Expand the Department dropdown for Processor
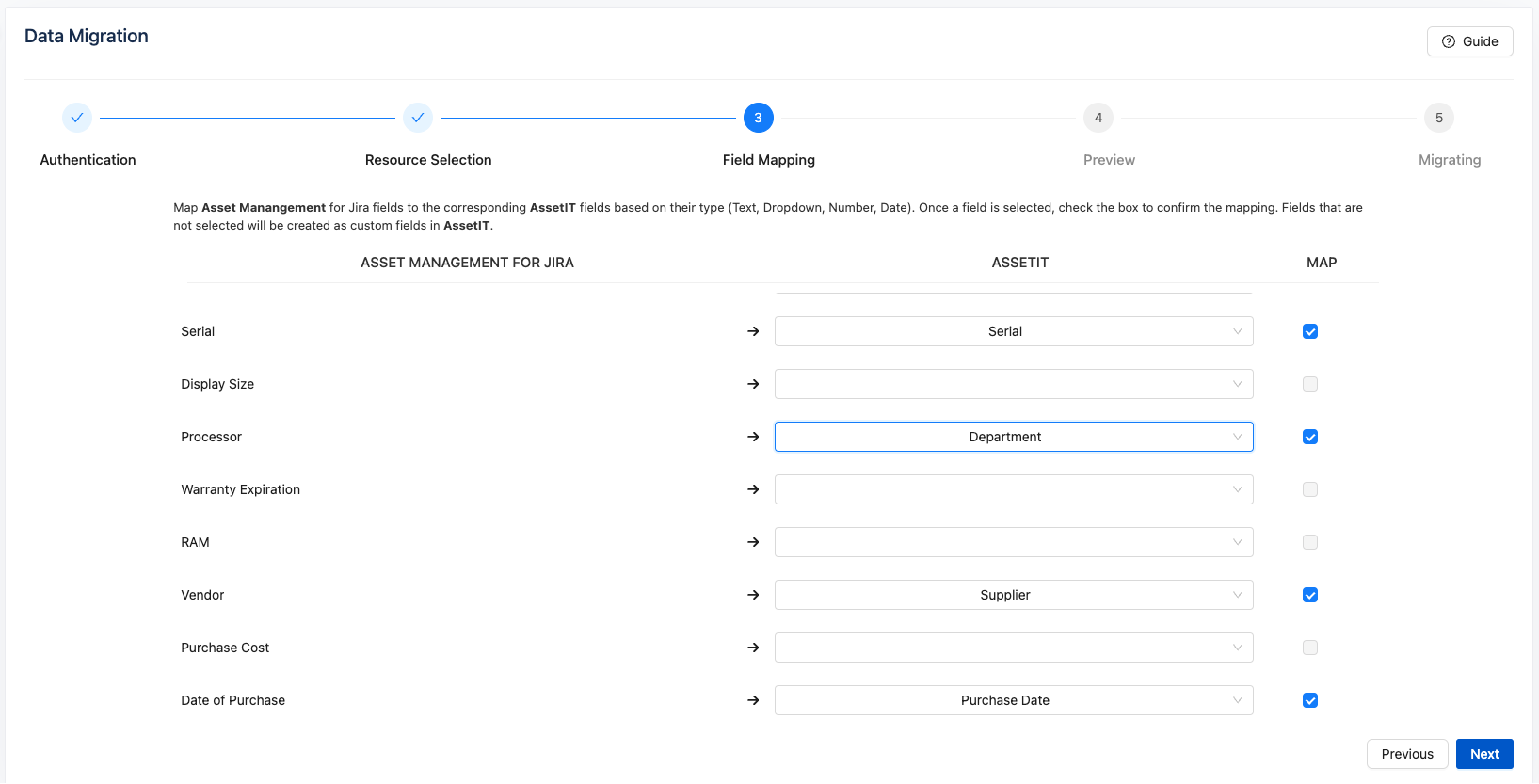Screen dimensions: 1539x784 click(x=1013, y=437)
